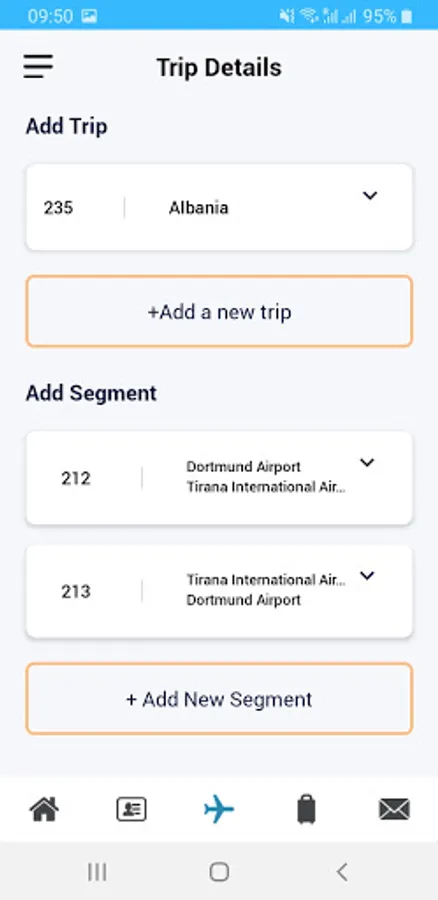Screen dimensions: 438x900
Task: Expand the Albania trip chevron
Action: pyautogui.click(x=370, y=196)
